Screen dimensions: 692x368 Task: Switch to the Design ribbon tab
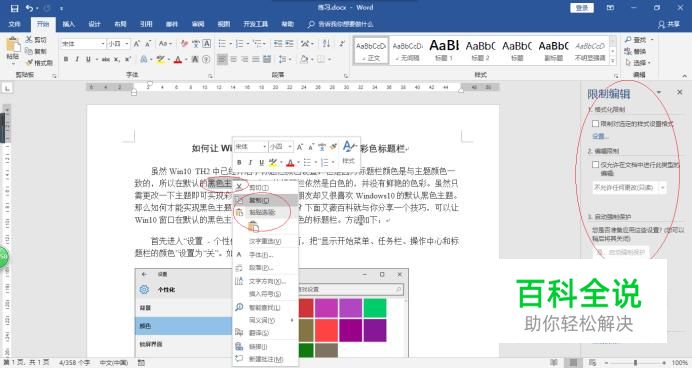click(94, 24)
